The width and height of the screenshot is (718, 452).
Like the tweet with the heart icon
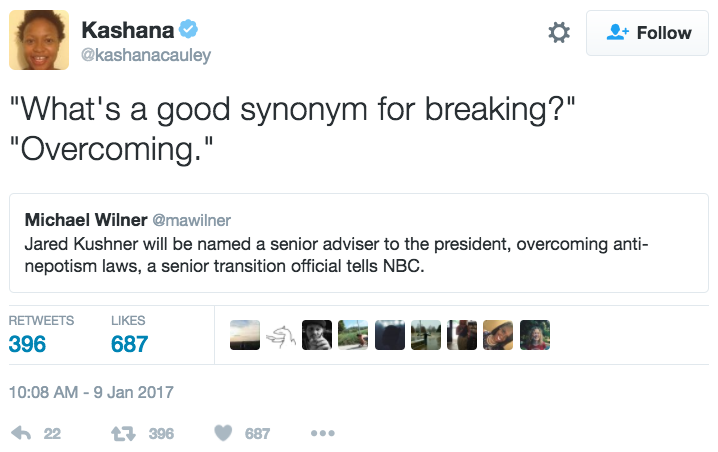click(x=223, y=433)
